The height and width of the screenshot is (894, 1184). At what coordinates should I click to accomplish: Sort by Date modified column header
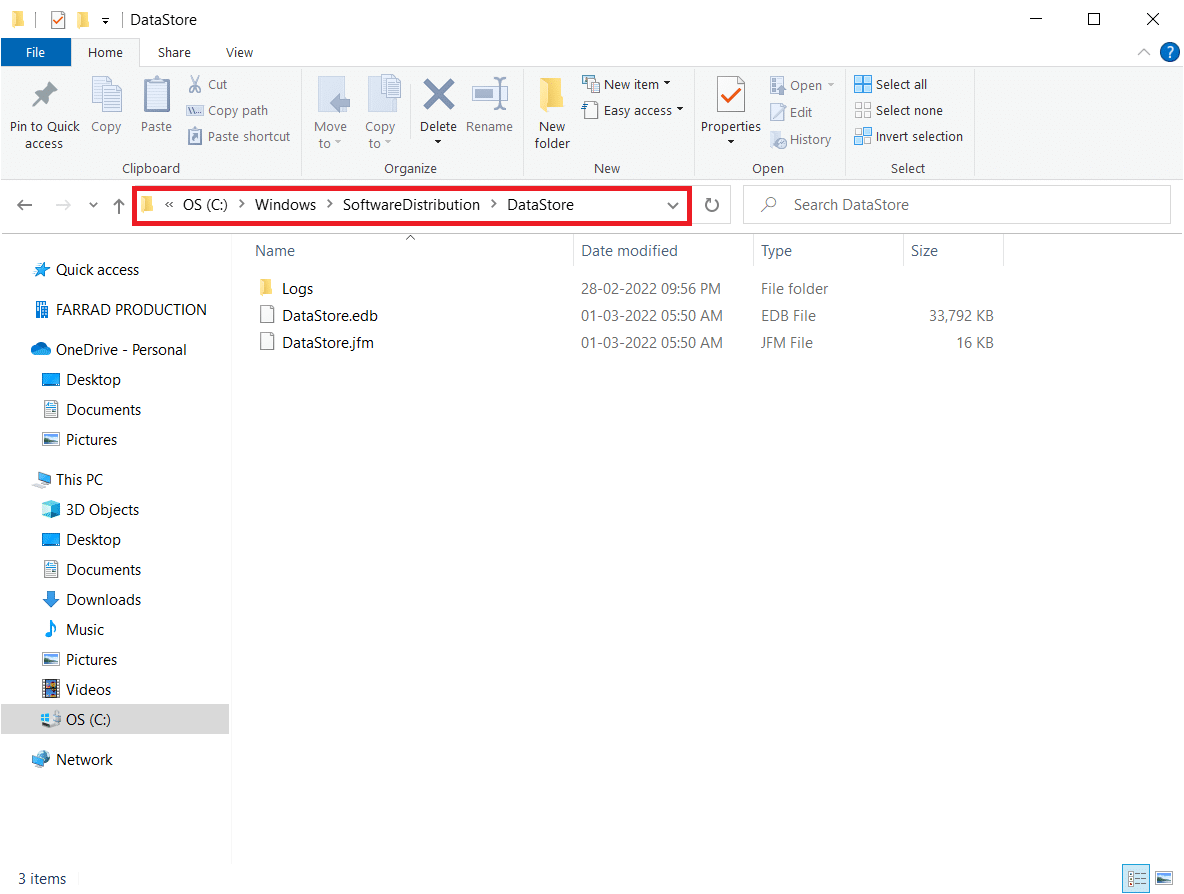coord(663,251)
